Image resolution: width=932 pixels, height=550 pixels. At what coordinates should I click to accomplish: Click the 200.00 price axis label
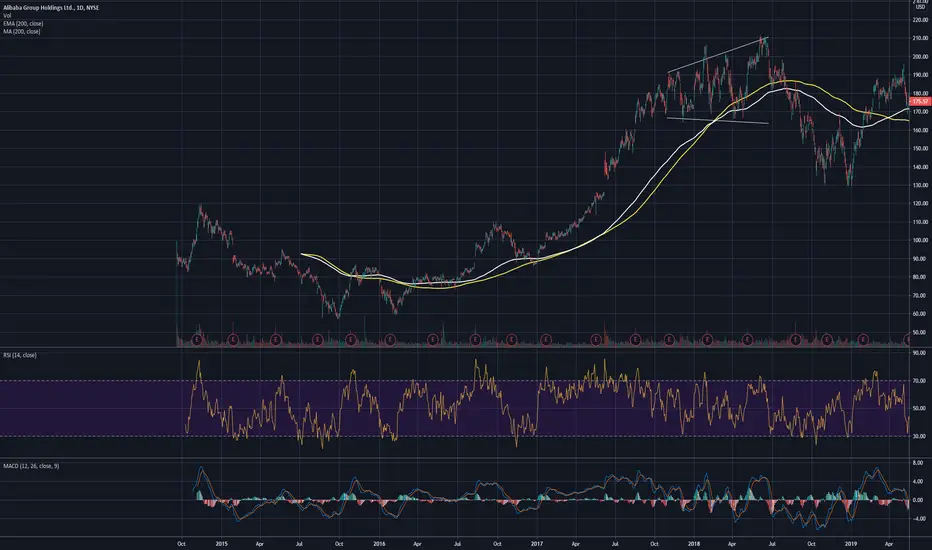coord(920,57)
